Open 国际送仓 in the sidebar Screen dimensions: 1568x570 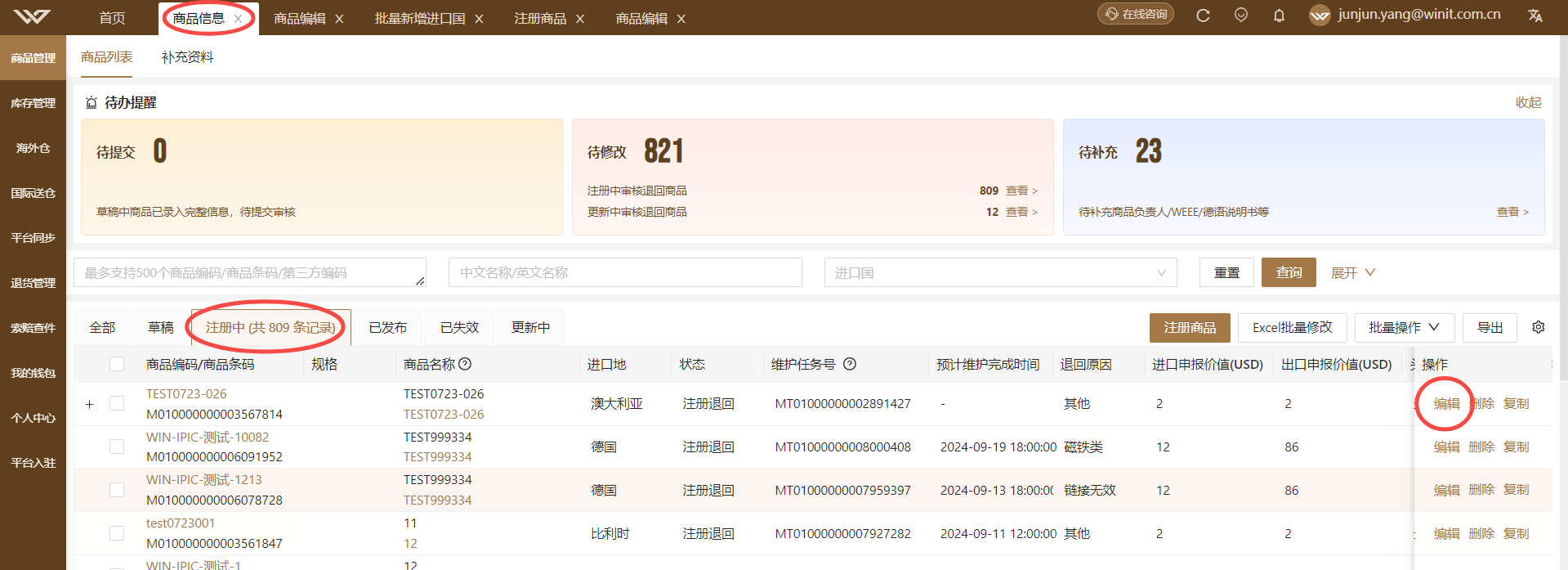tap(33, 193)
